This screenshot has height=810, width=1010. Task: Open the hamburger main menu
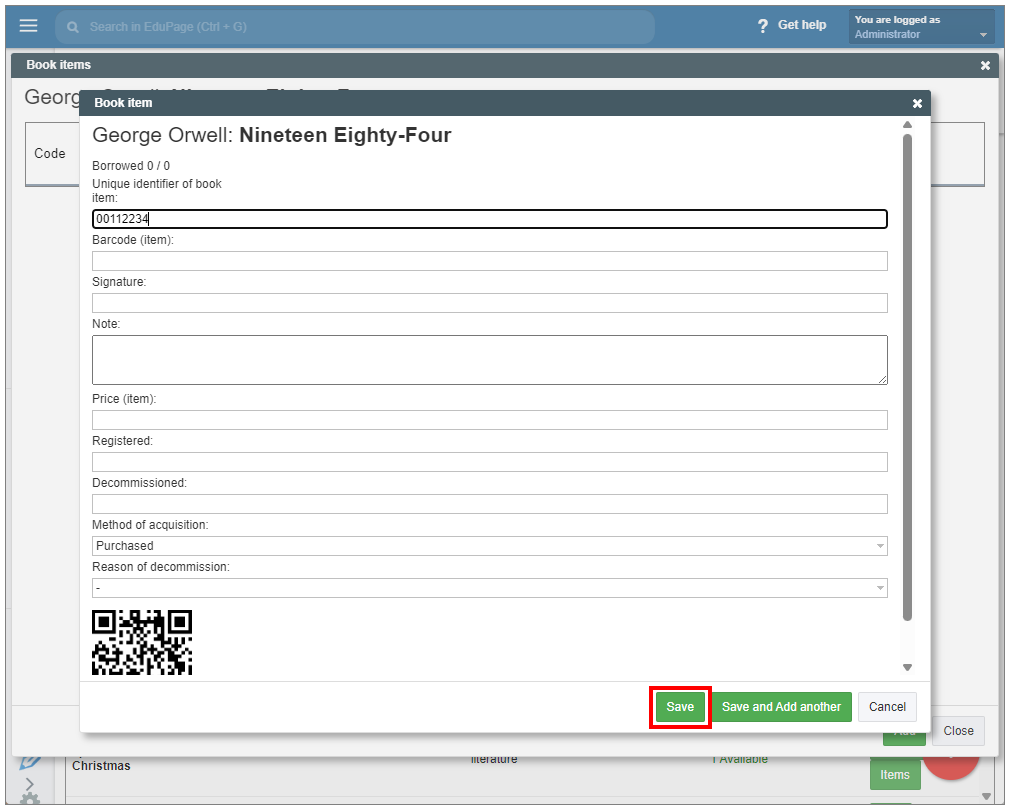(x=28, y=26)
